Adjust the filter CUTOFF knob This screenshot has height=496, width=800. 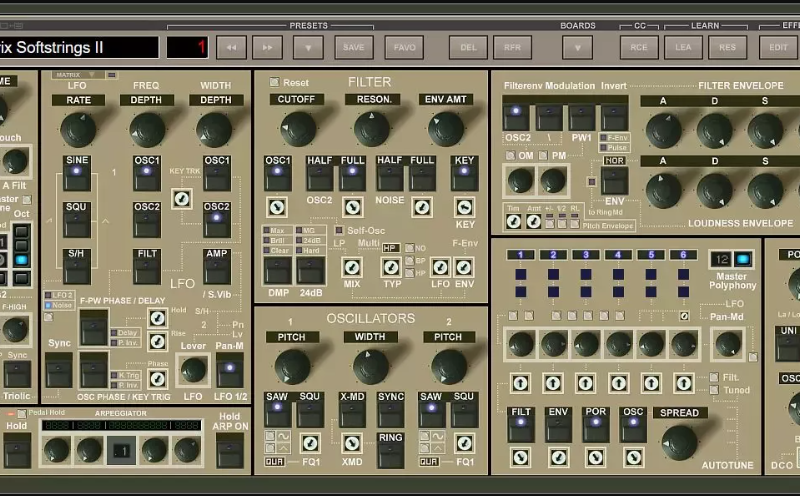click(x=298, y=130)
